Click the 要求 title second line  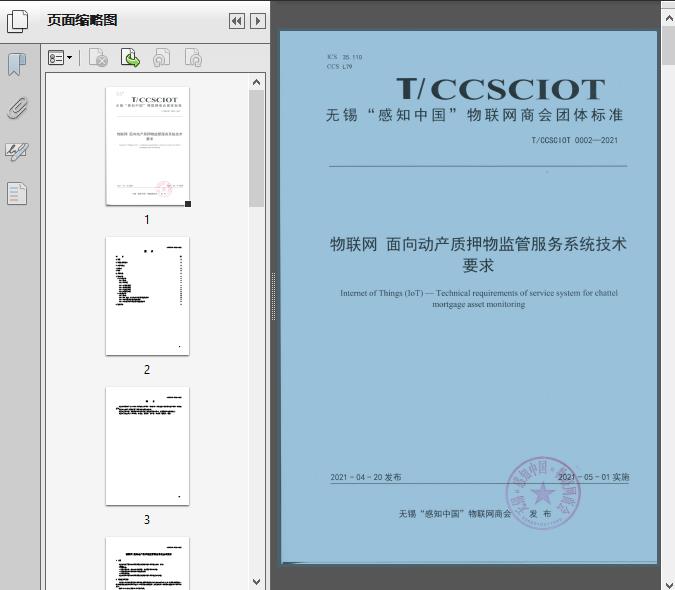478,265
